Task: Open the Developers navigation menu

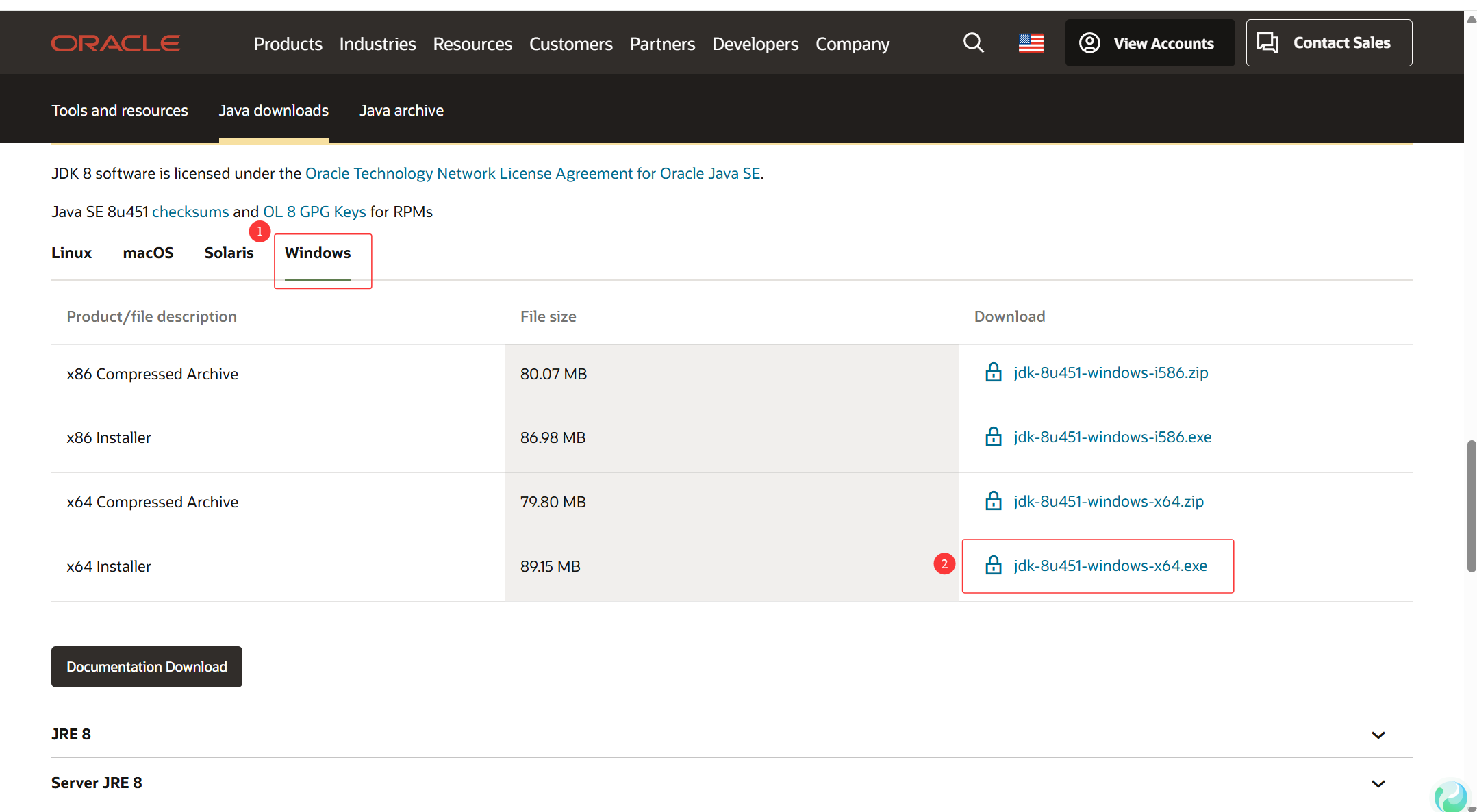Action: coord(755,44)
